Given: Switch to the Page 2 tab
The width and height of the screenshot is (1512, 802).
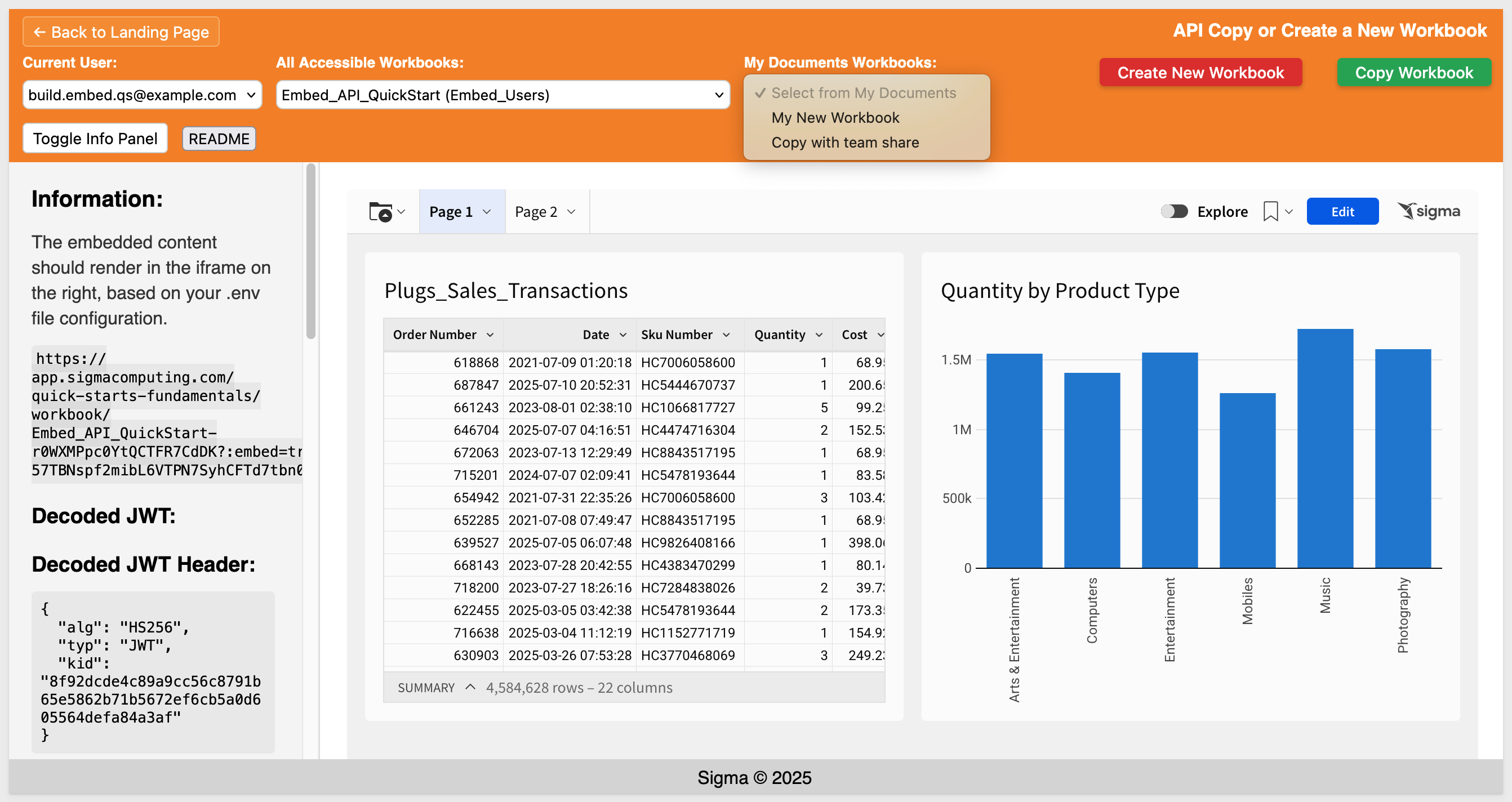Looking at the screenshot, I should click(x=536, y=211).
